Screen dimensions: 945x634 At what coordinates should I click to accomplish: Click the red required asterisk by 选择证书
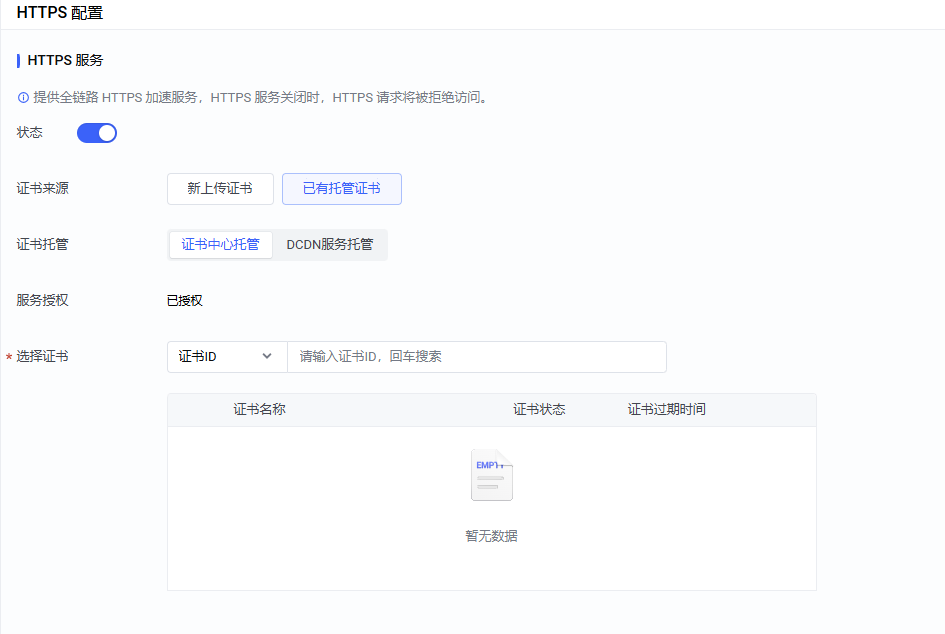coord(9,357)
